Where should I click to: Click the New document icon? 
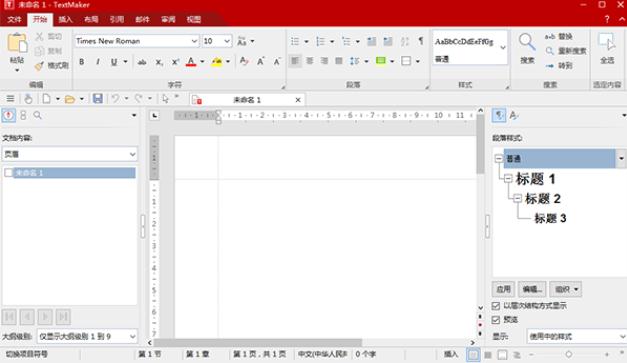(x=46, y=98)
